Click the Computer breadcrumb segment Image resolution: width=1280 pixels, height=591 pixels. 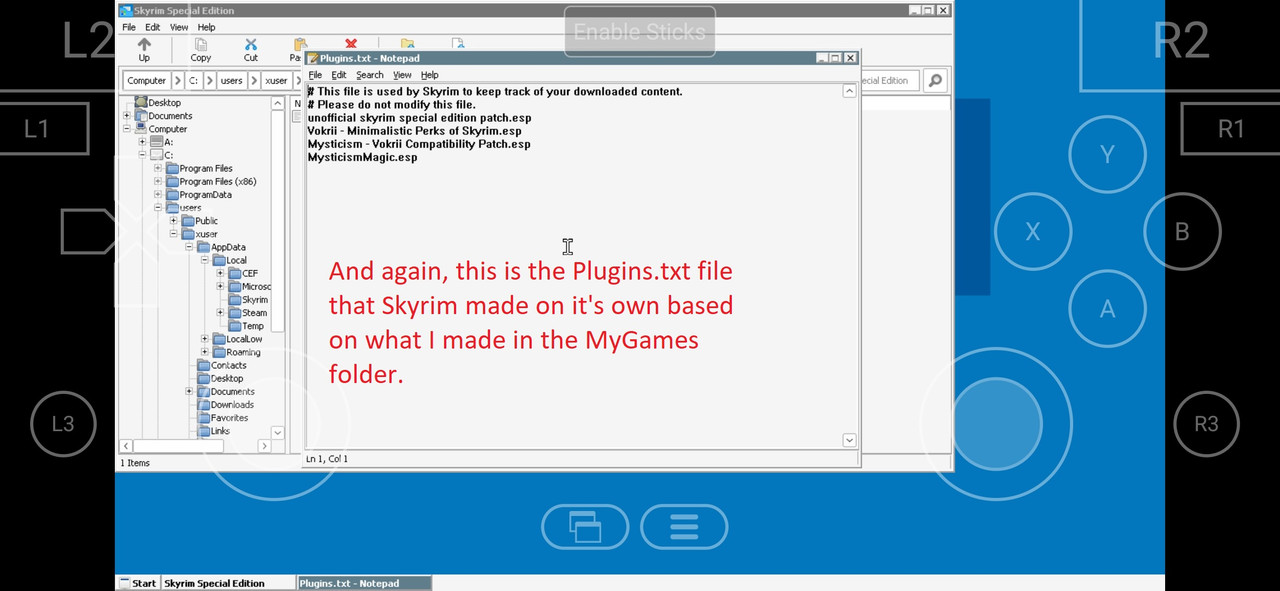pyautogui.click(x=147, y=80)
